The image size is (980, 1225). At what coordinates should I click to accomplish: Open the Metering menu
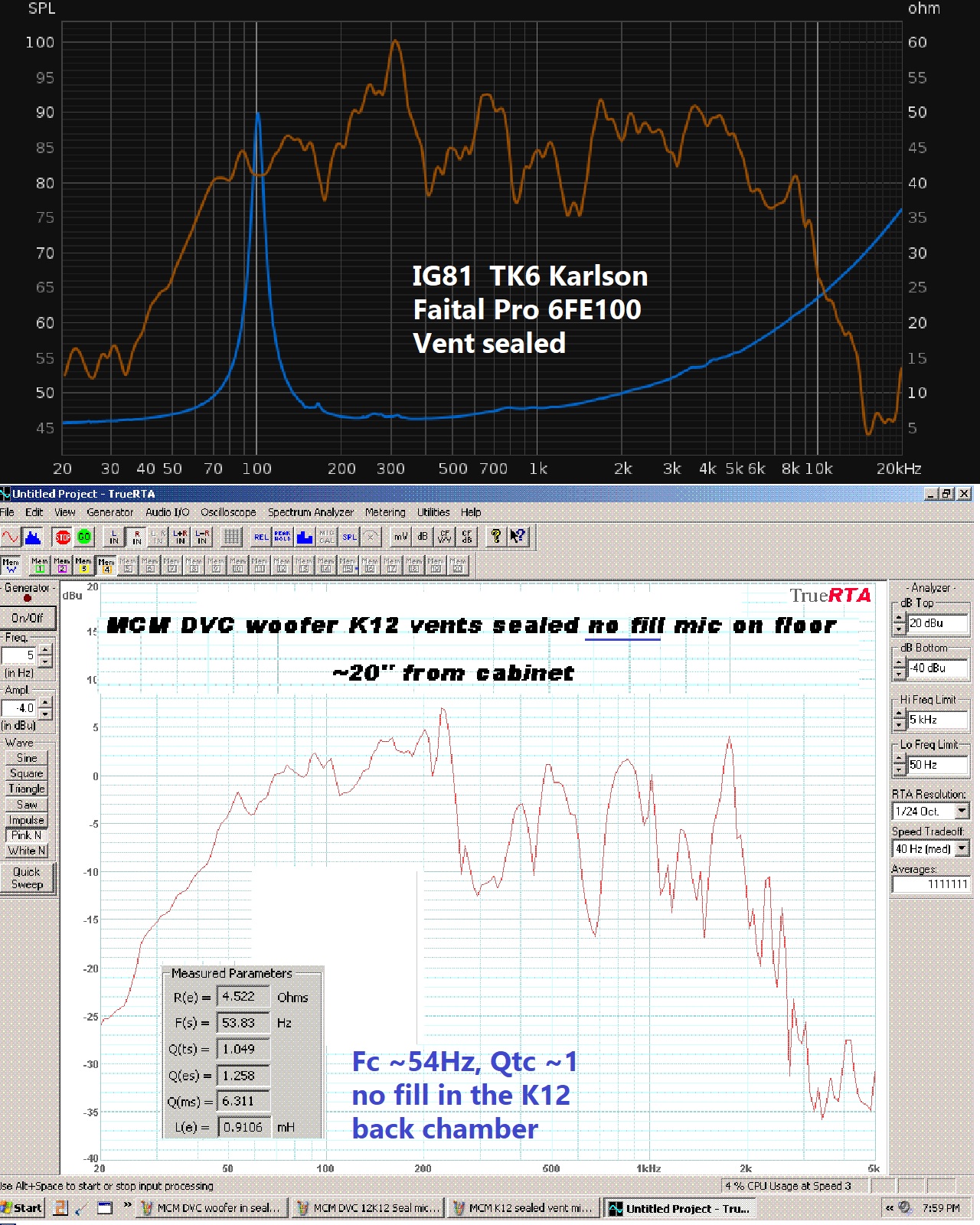[385, 512]
